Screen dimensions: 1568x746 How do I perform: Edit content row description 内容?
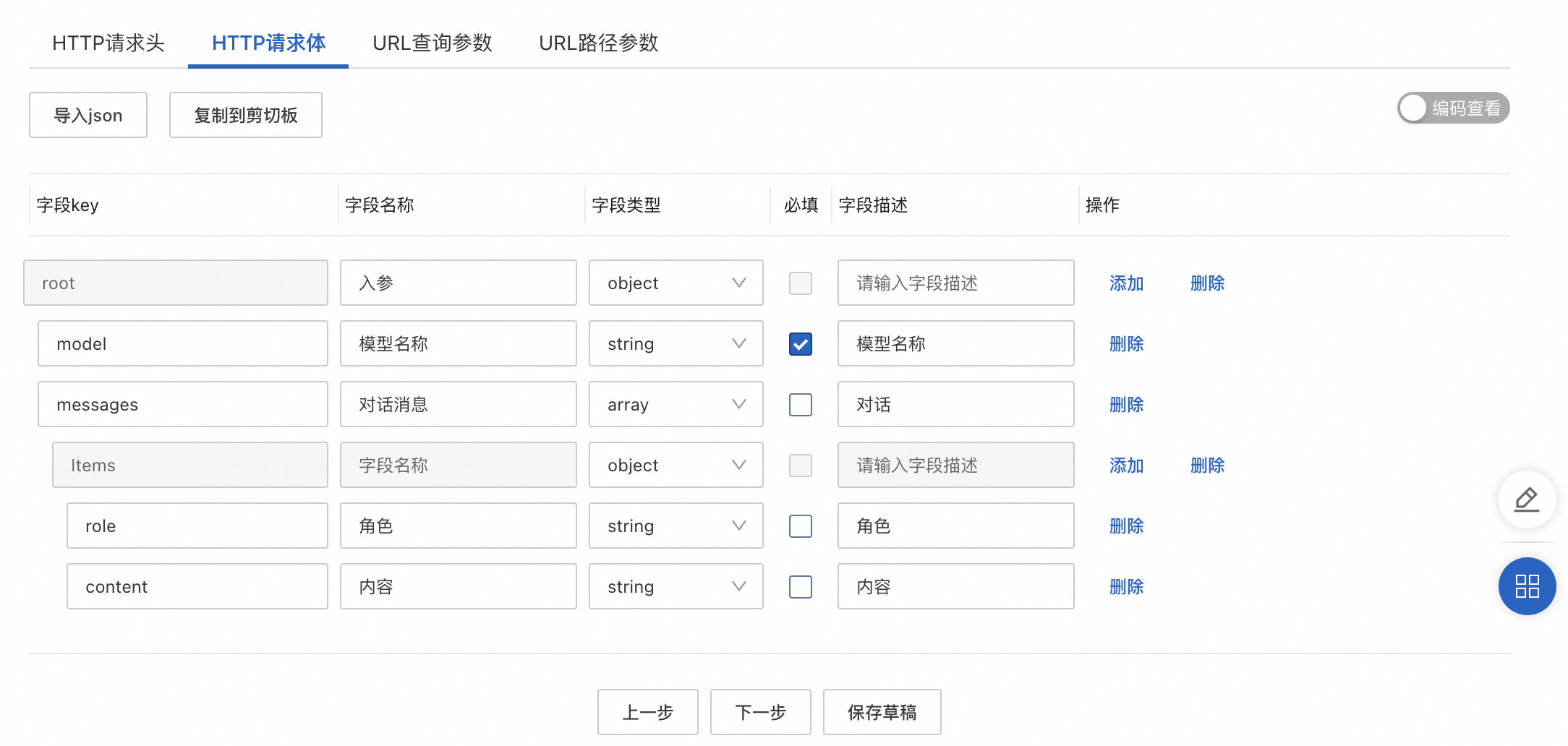[956, 586]
